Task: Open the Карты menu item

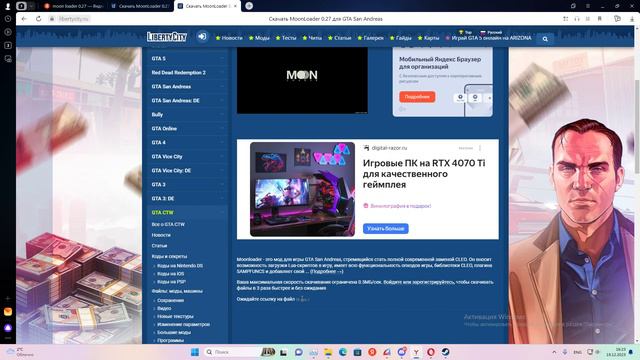Action: click(x=428, y=38)
